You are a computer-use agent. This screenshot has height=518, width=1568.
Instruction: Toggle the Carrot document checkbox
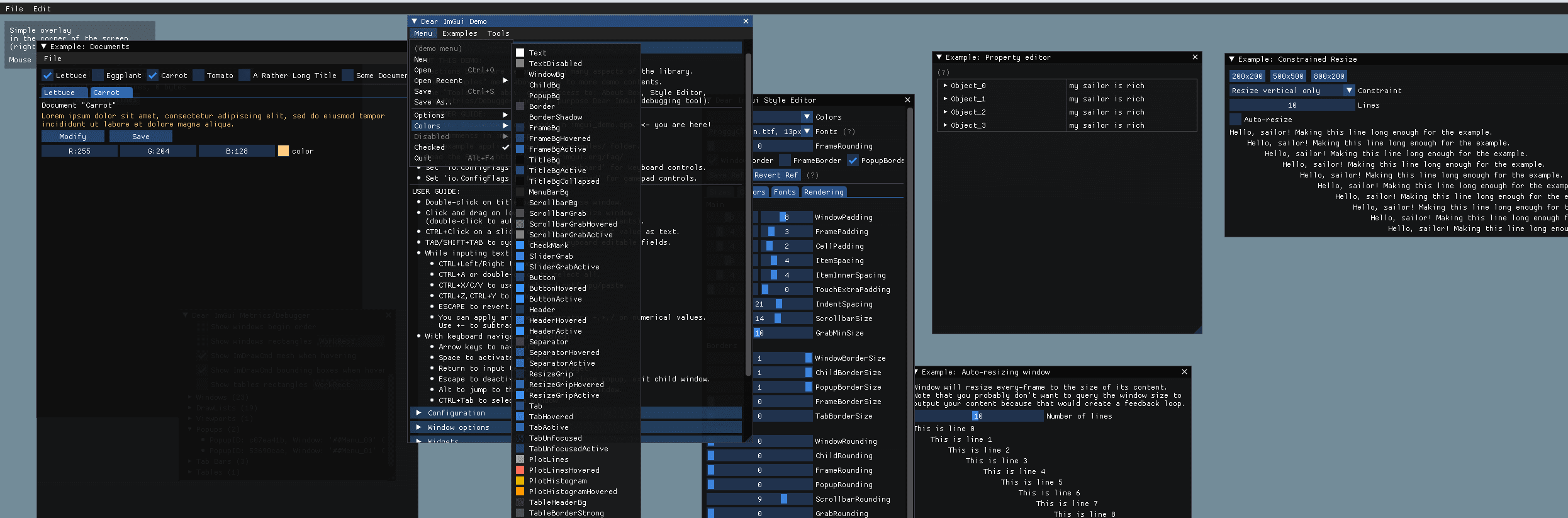coord(152,76)
